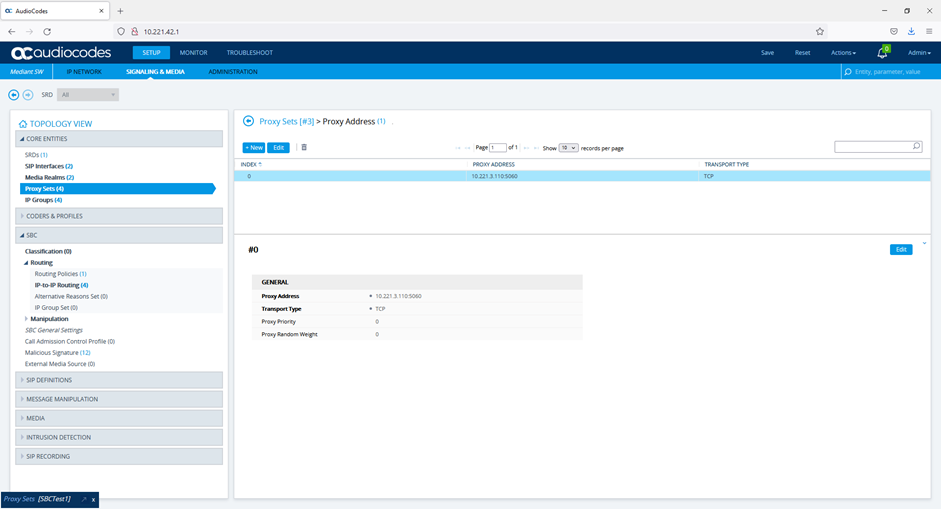941x509 pixels.
Task: Collapse the SBC section
Action: [x=119, y=235]
